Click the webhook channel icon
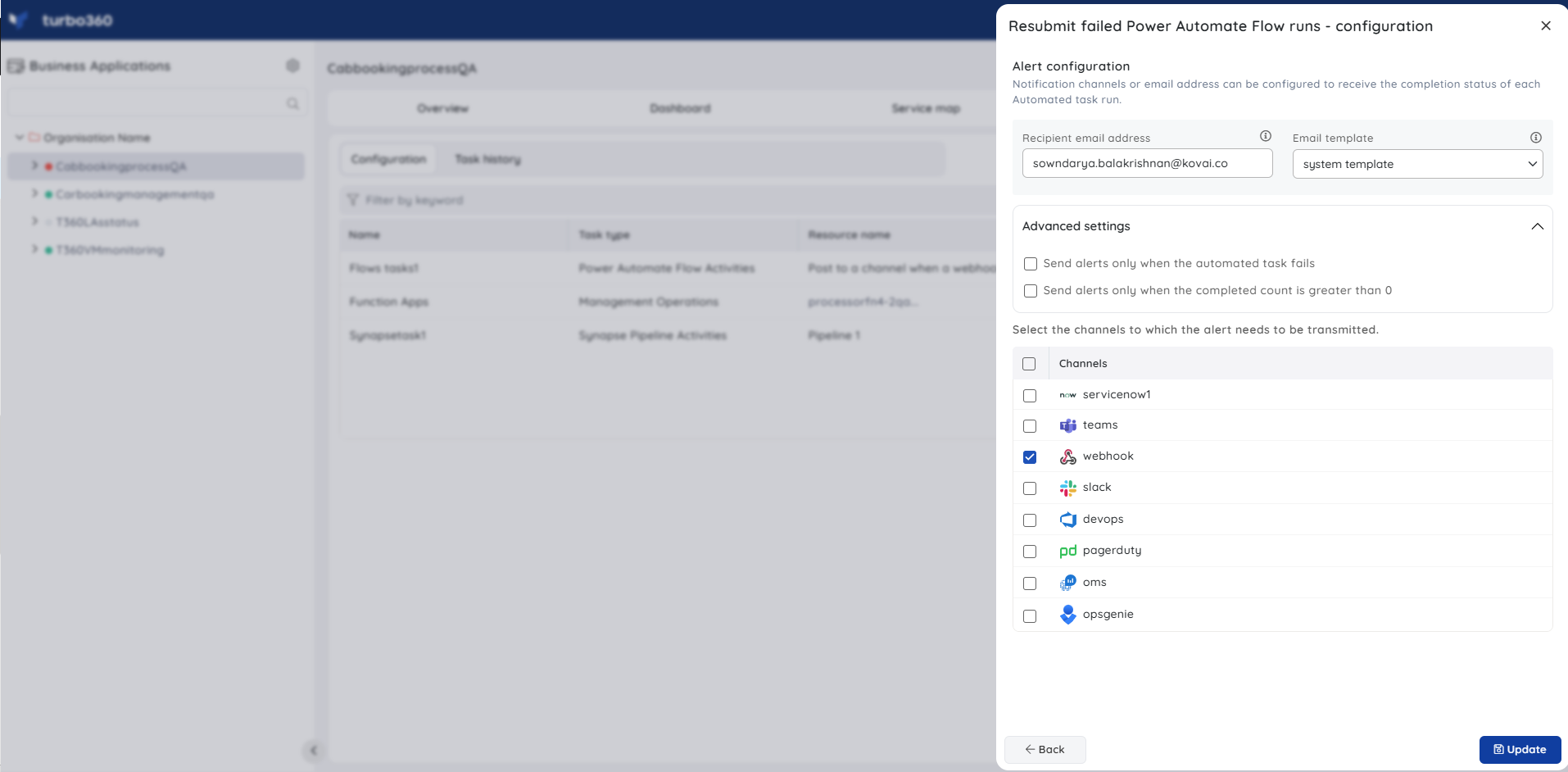 (x=1067, y=456)
